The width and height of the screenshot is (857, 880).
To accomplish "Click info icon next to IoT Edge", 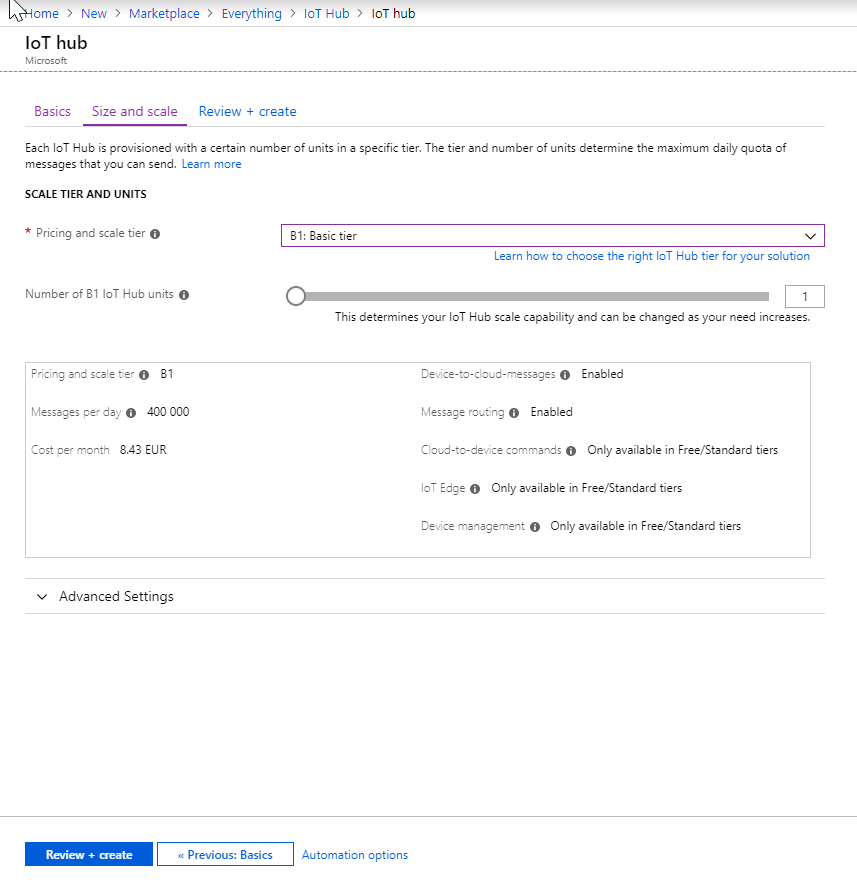I will tap(475, 489).
